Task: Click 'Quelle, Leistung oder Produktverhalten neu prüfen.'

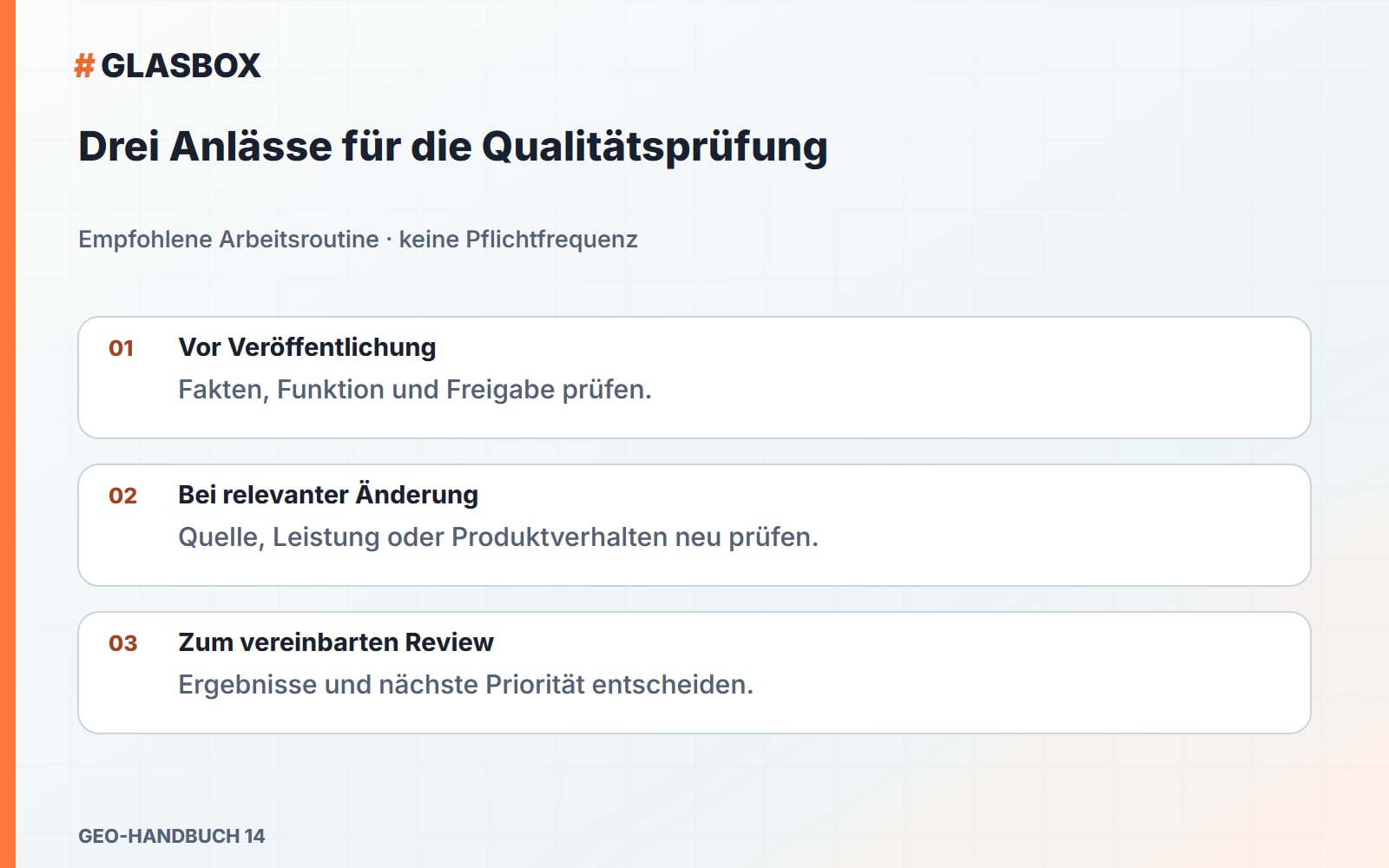Action: (498, 537)
